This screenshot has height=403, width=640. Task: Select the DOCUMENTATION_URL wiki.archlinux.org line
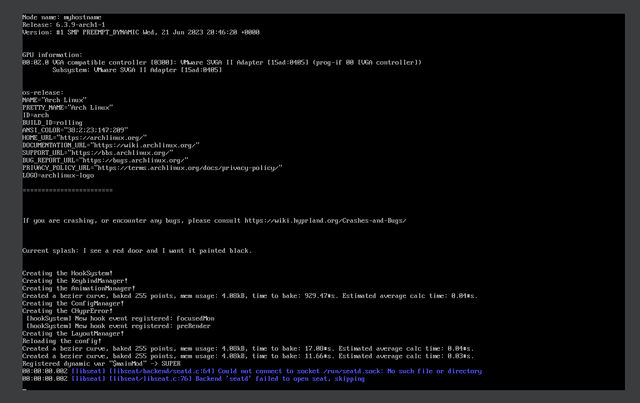coord(111,145)
